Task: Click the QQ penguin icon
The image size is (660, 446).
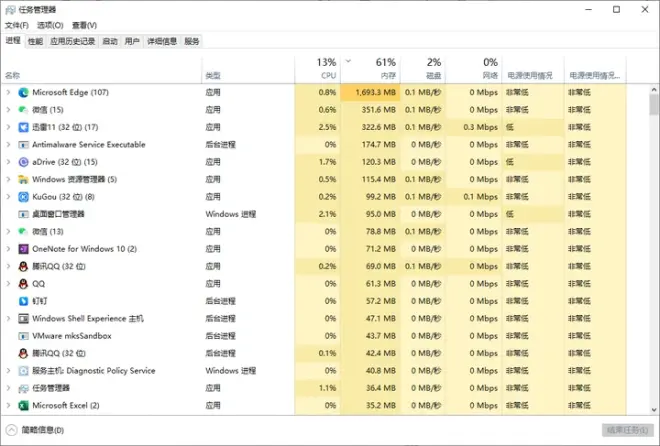Action: tap(23, 284)
